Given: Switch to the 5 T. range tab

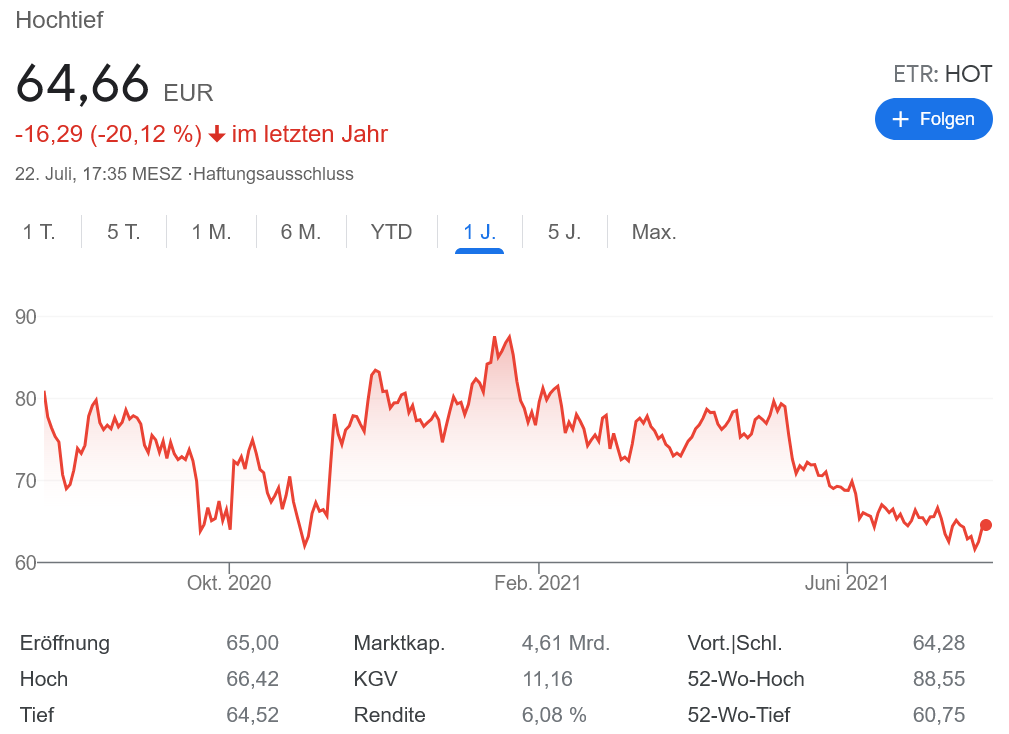Looking at the screenshot, I should pyautogui.click(x=124, y=232).
